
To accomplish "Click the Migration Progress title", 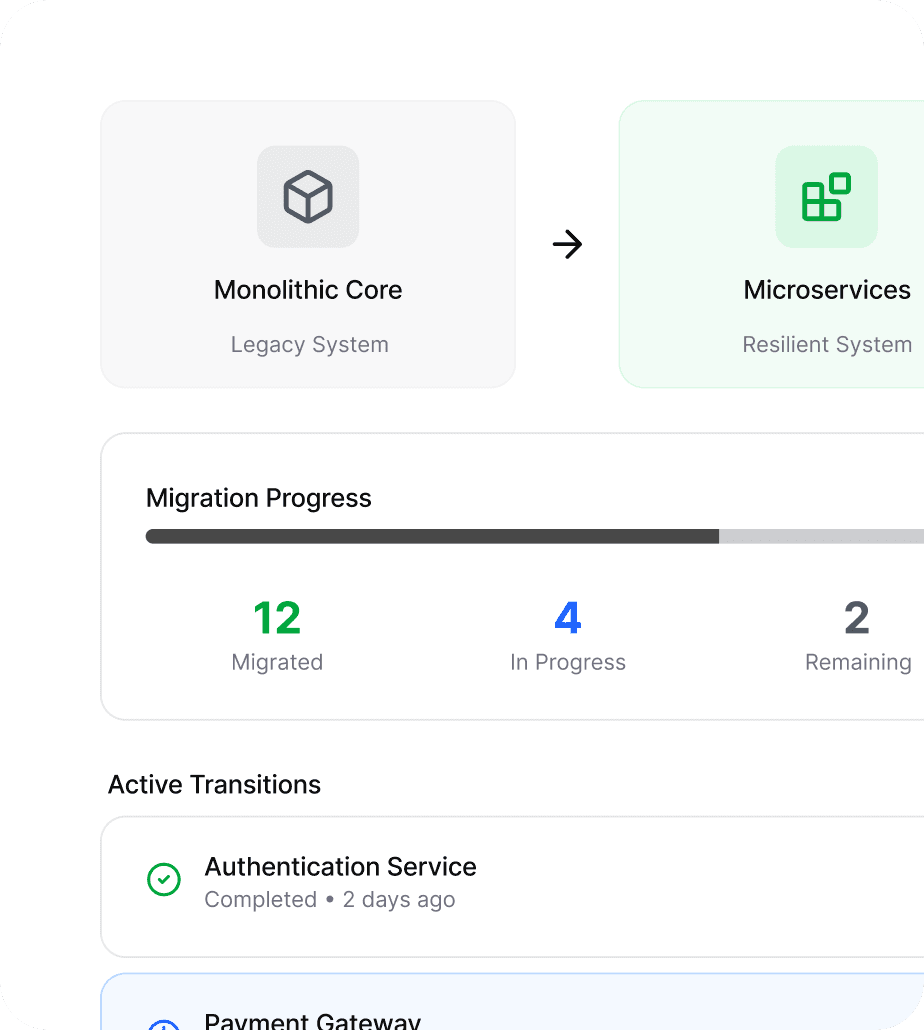I will coord(259,498).
